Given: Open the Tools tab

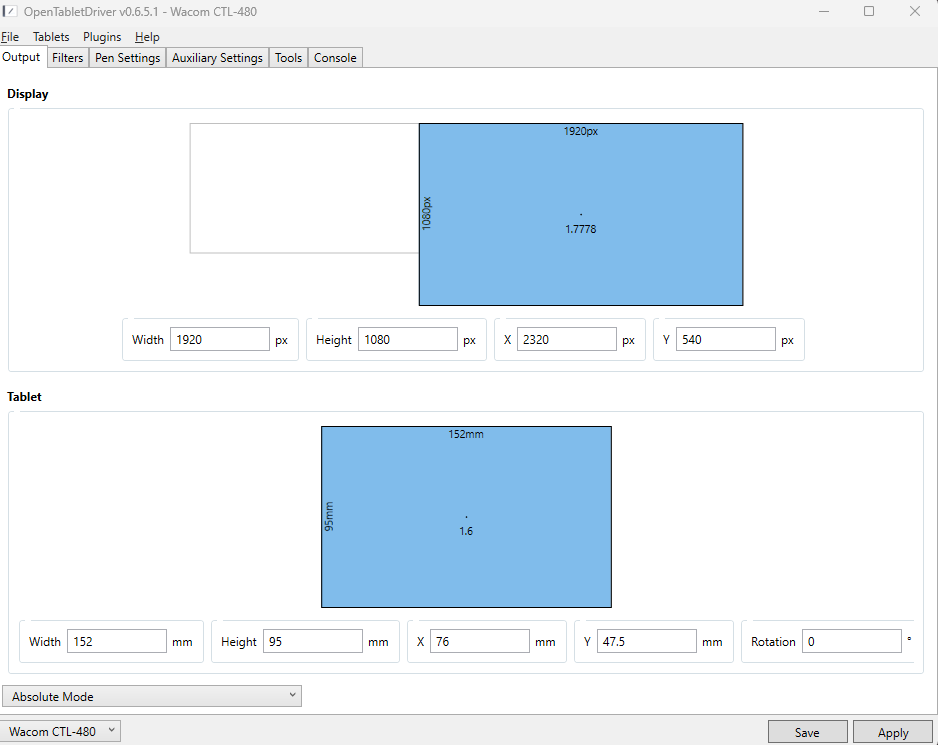Looking at the screenshot, I should pos(288,58).
